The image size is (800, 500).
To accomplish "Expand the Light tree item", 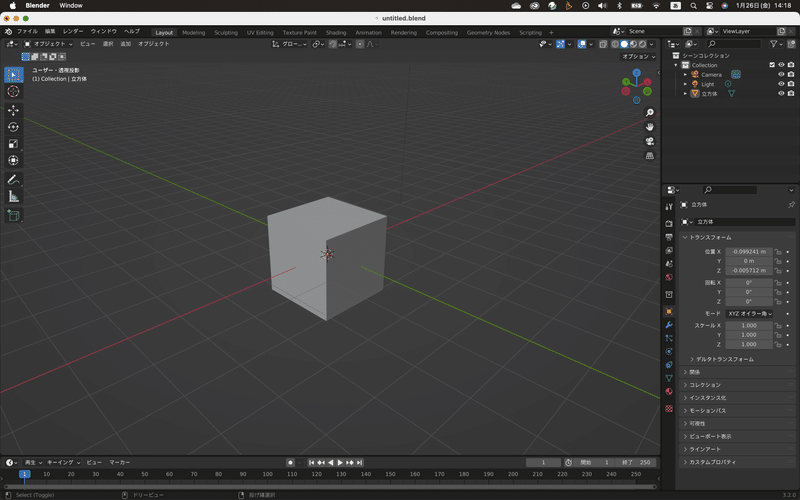I will click(685, 84).
